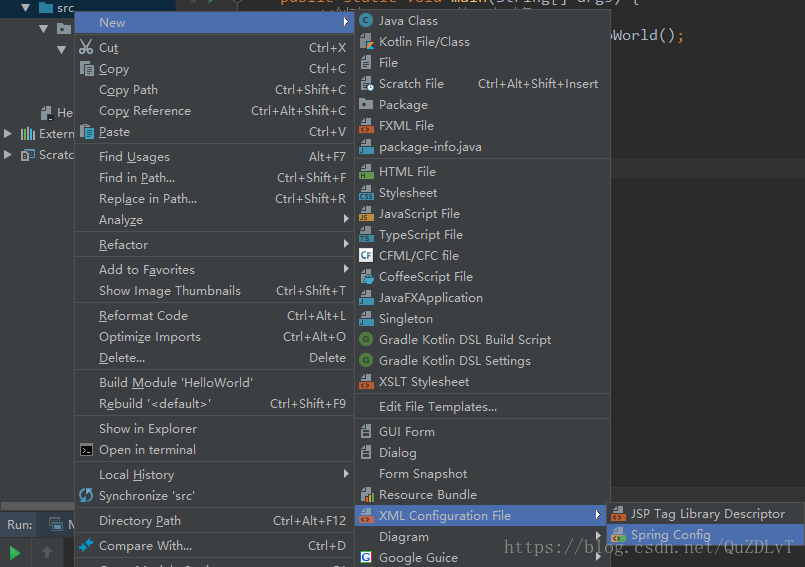Select the plain File menu entry
Screen dimensions: 805x567
pyautogui.click(x=483, y=63)
